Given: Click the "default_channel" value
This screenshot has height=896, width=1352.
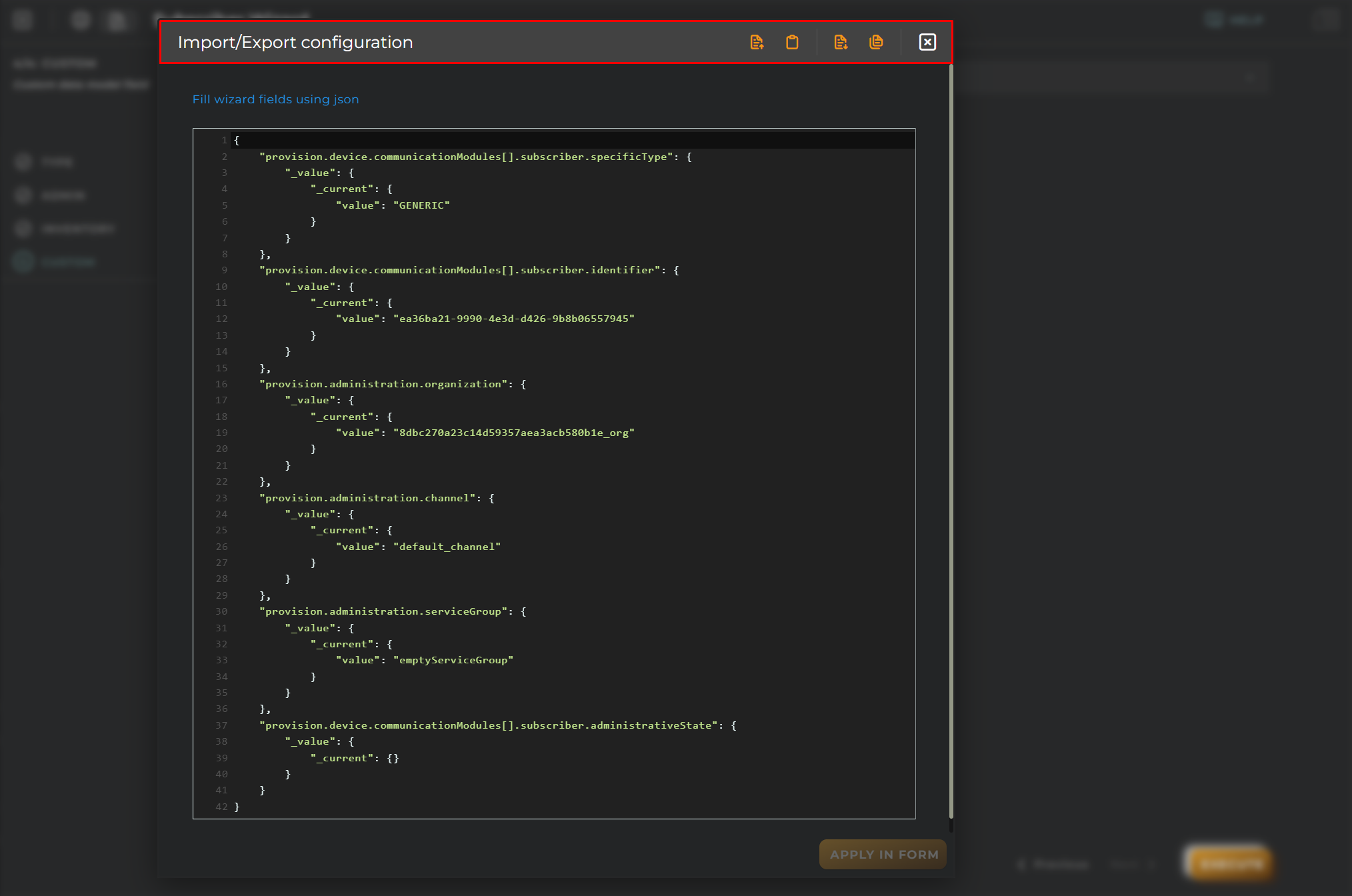Looking at the screenshot, I should 447,547.
